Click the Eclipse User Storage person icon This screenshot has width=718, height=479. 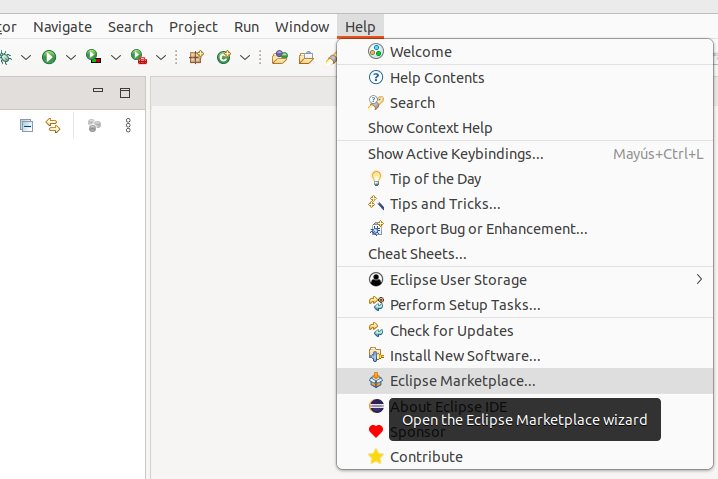pyautogui.click(x=376, y=279)
